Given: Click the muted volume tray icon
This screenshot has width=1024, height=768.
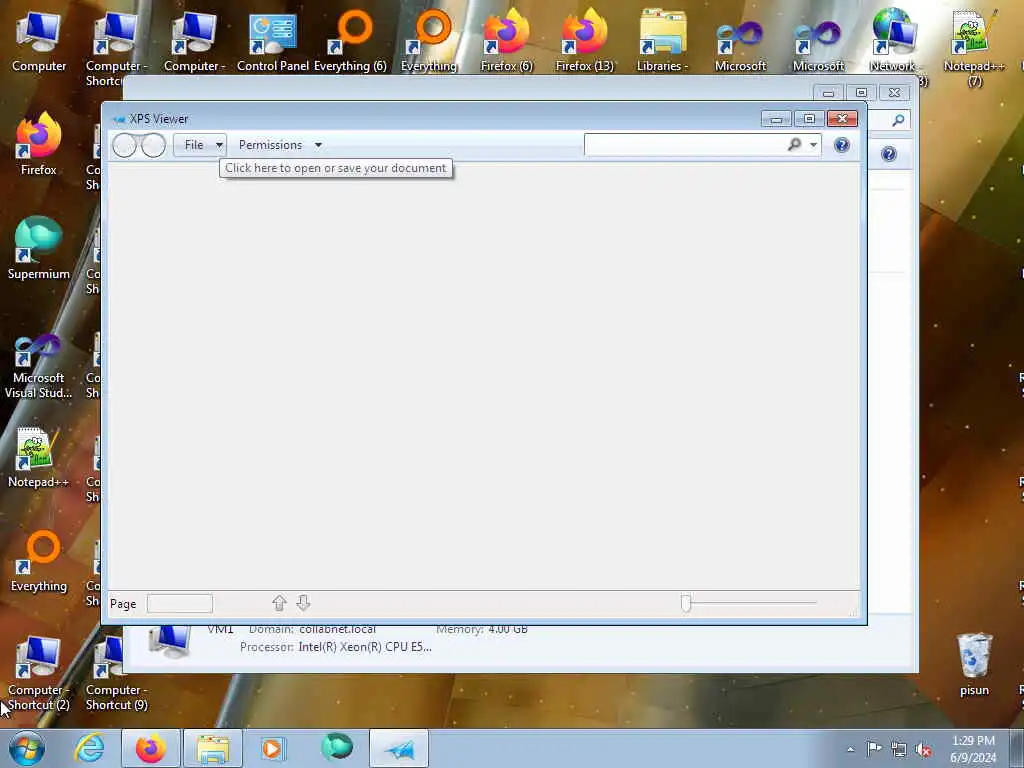Looking at the screenshot, I should (x=923, y=749).
